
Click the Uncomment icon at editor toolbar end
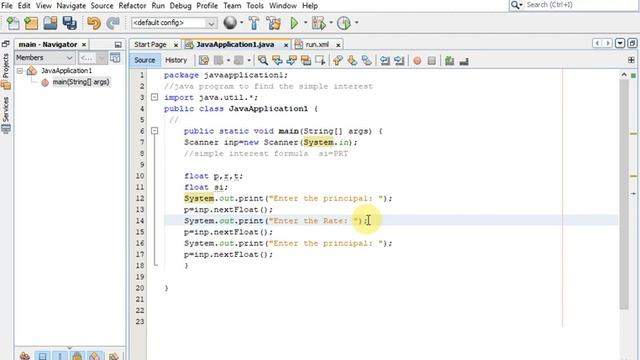pos(464,60)
